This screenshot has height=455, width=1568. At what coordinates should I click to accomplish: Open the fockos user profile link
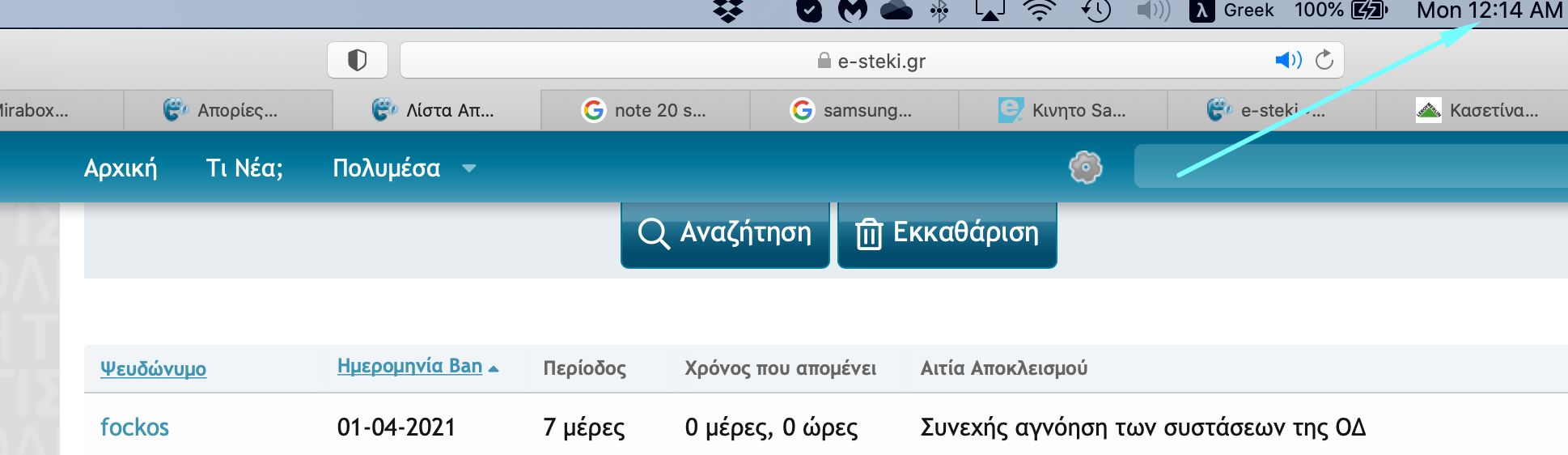(134, 427)
